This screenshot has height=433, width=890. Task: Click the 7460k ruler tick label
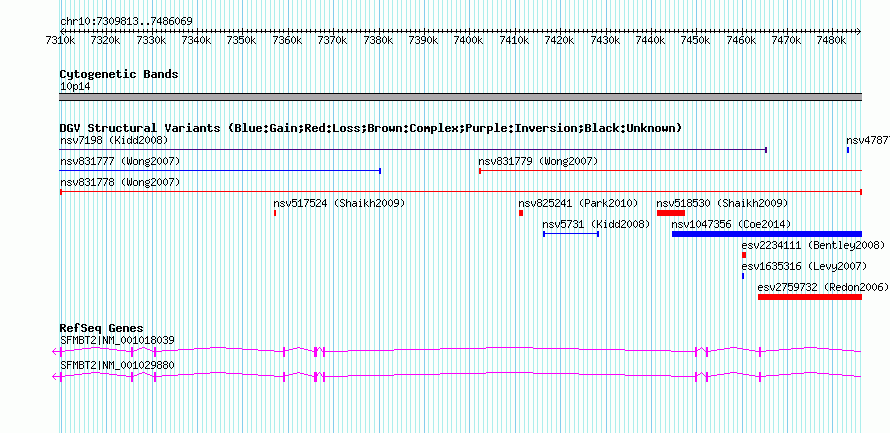(x=740, y=40)
